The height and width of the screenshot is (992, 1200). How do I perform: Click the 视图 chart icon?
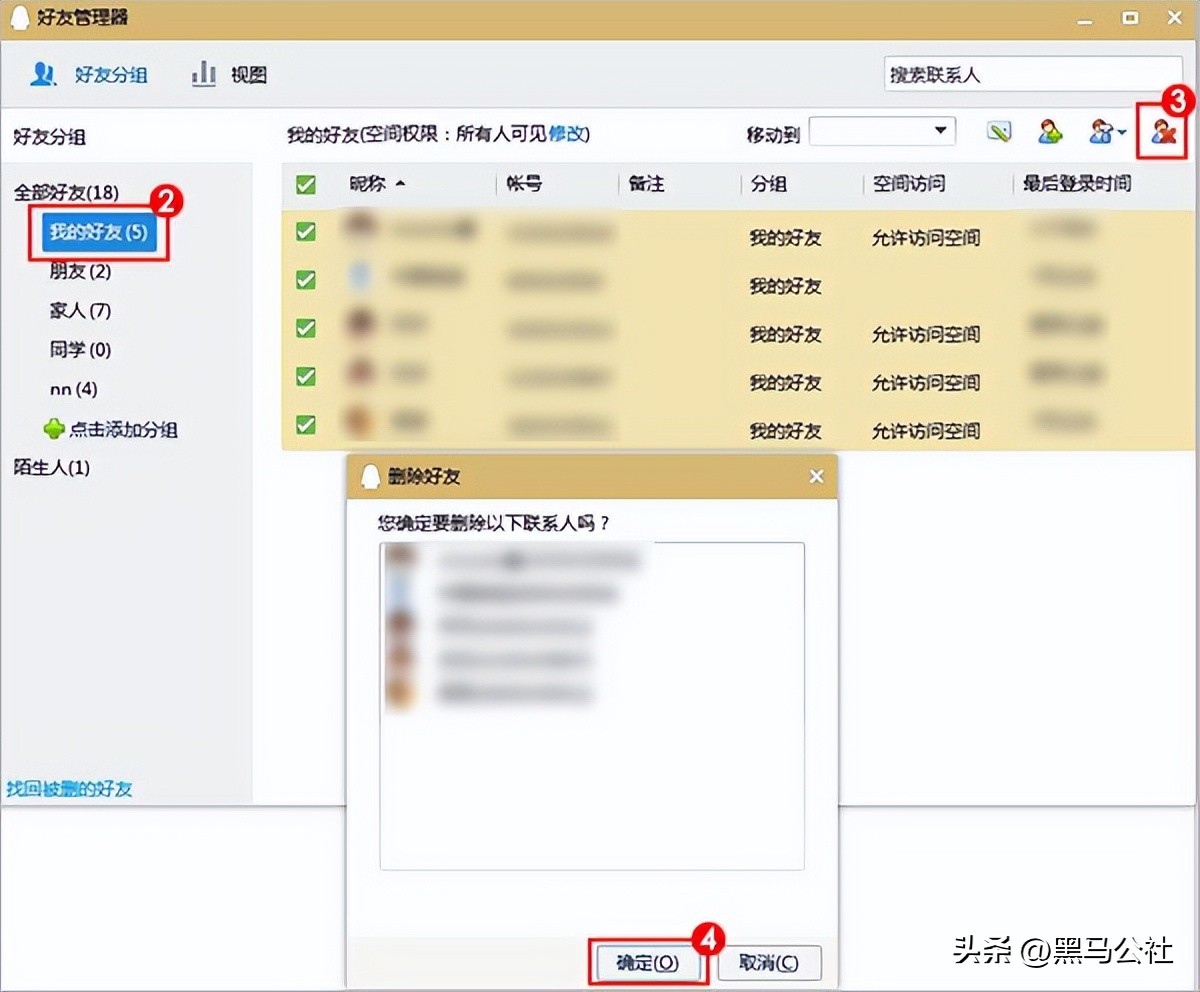tap(203, 73)
